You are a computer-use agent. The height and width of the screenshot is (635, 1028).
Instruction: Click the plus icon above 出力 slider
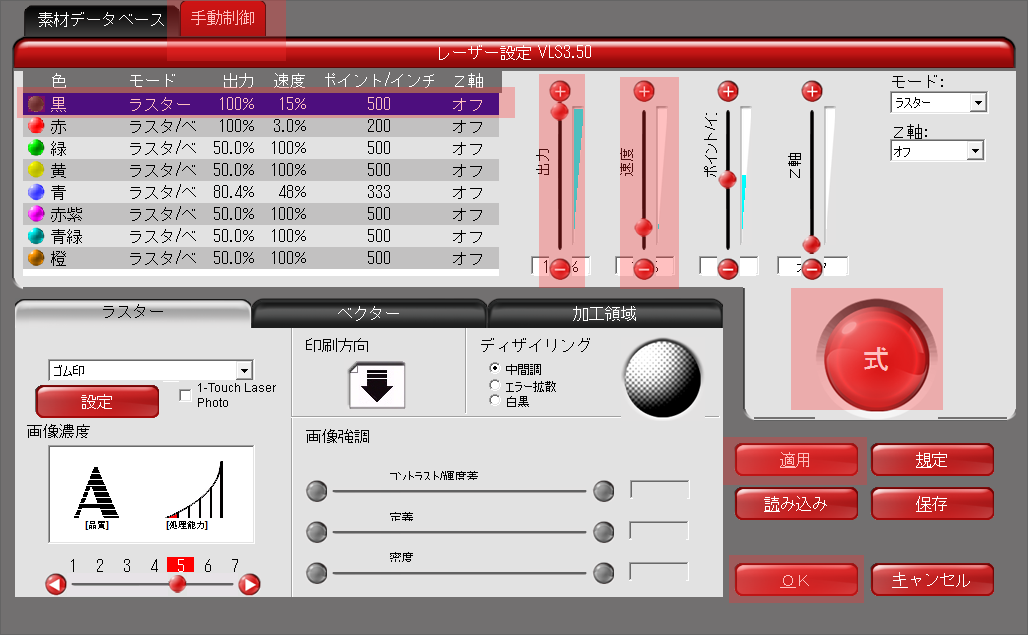[x=559, y=91]
